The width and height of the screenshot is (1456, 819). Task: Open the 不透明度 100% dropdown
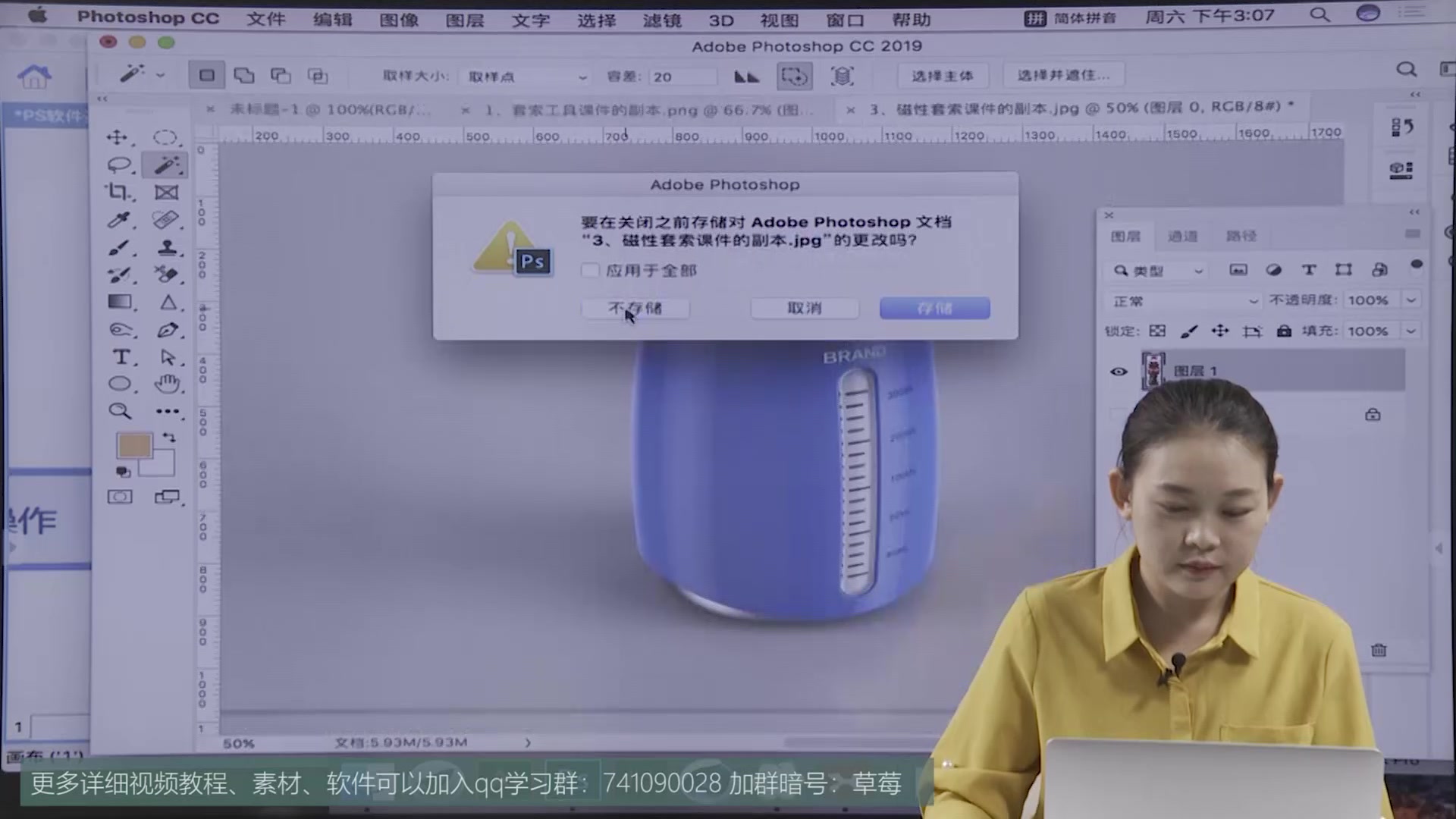1412,300
